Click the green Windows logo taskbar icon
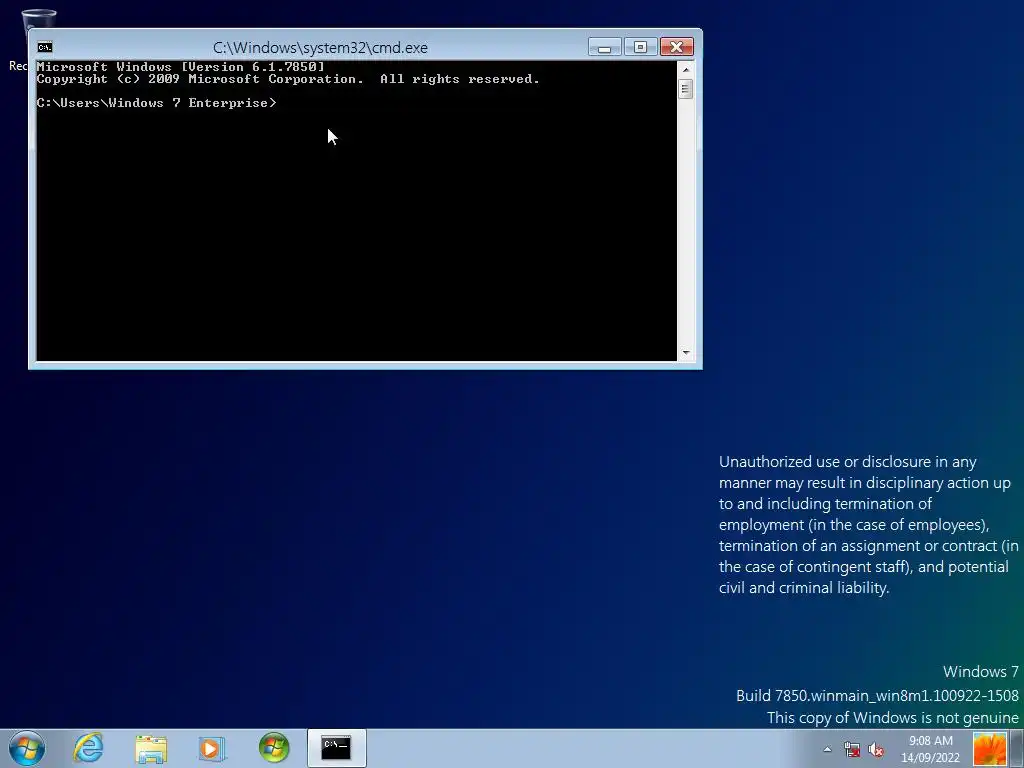 (x=274, y=748)
